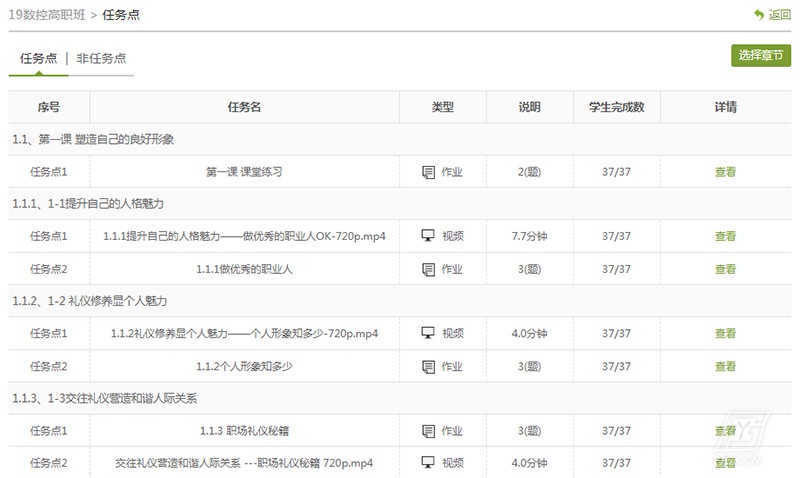Click 查看 for the 7.7分钟 video task
The height and width of the screenshot is (478, 800).
(x=725, y=236)
